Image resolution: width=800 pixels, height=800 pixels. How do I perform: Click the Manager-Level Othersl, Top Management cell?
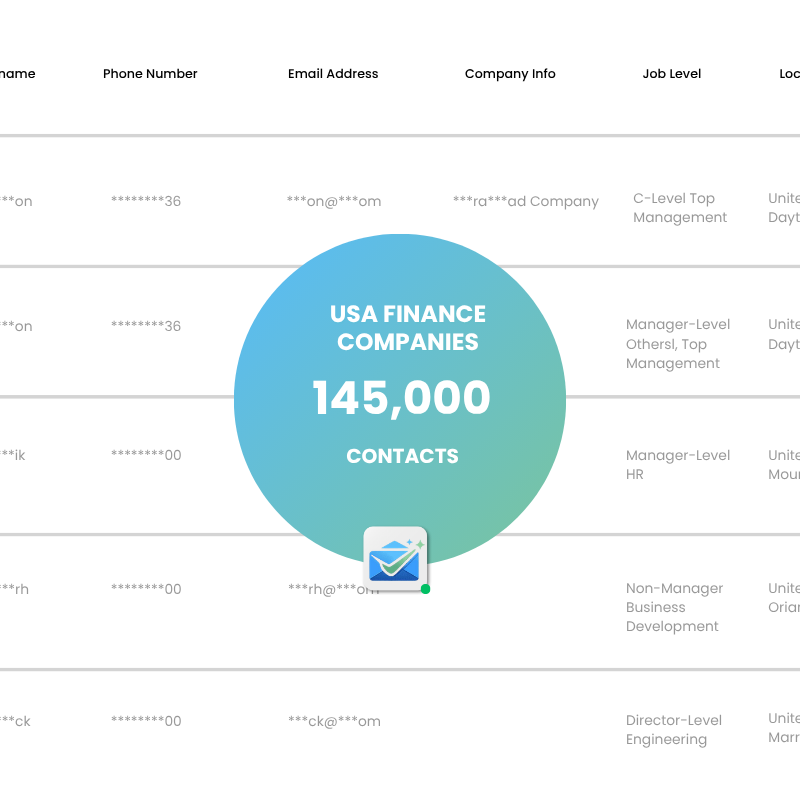(678, 344)
